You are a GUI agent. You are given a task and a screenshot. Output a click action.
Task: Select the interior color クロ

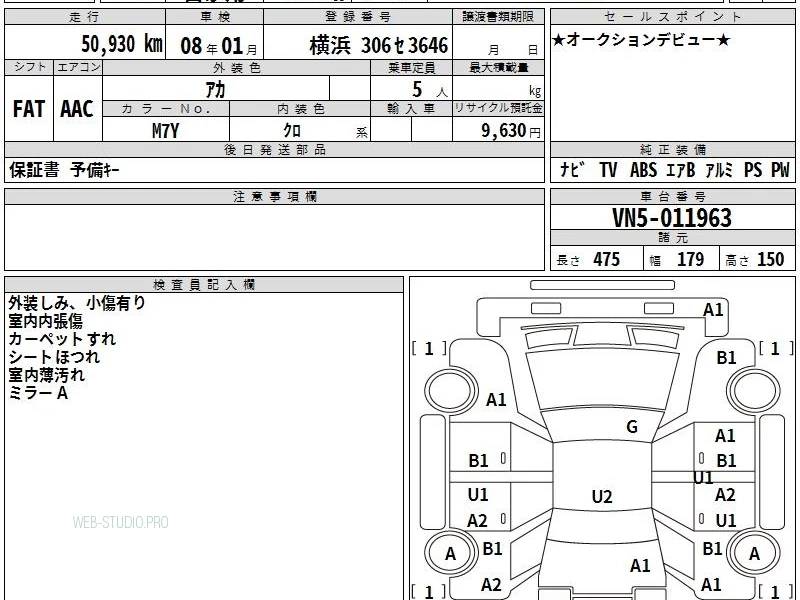coord(292,130)
